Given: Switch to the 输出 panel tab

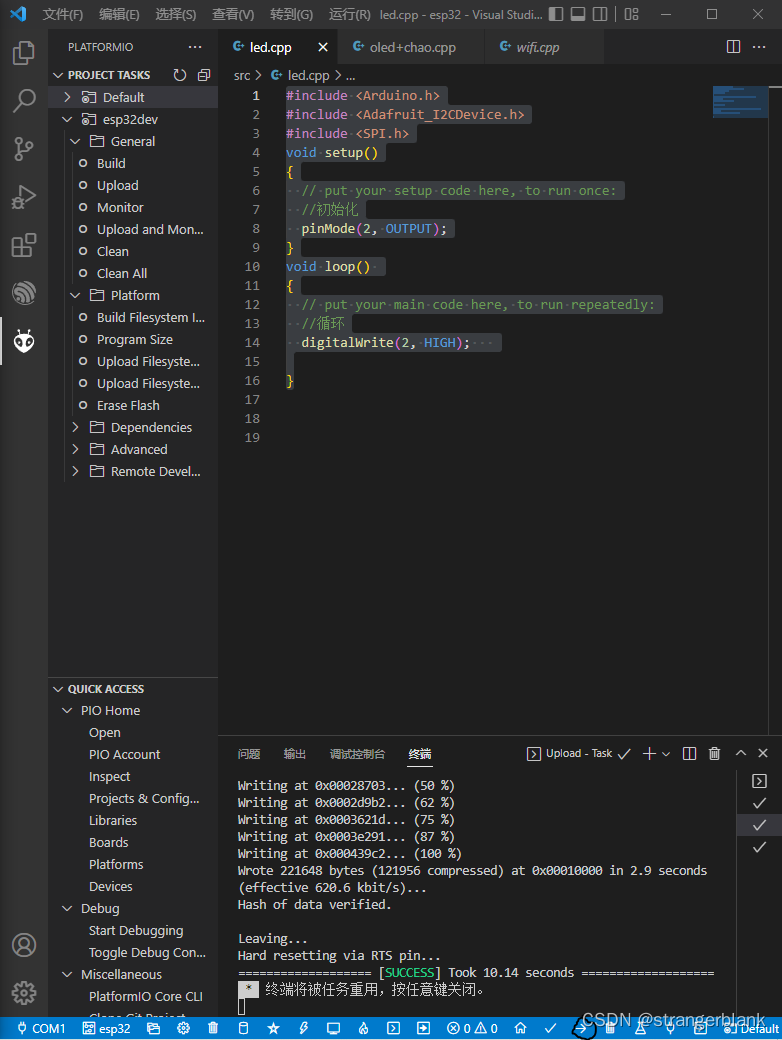Looking at the screenshot, I should click(x=294, y=753).
